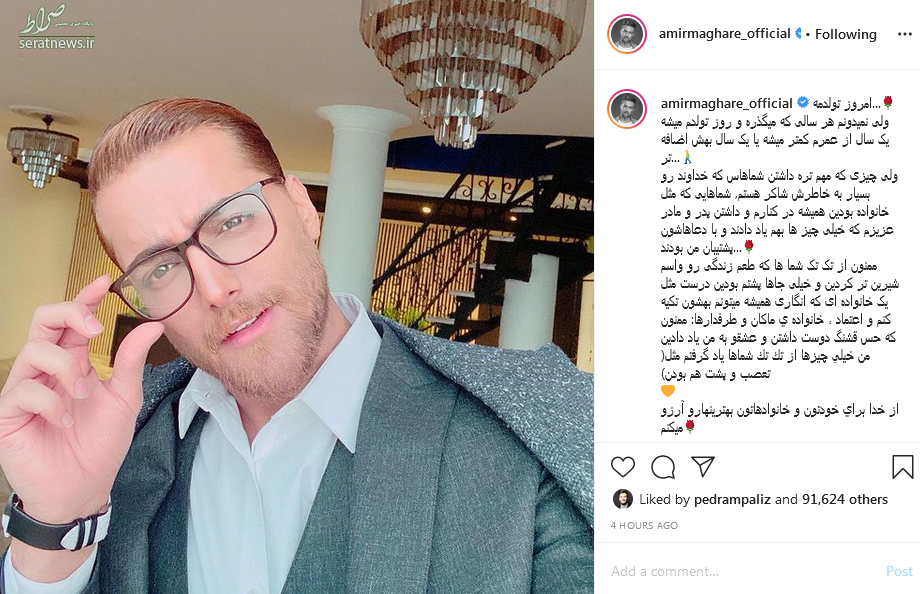
Task: Submit the comment with the Post button
Action: point(899,571)
